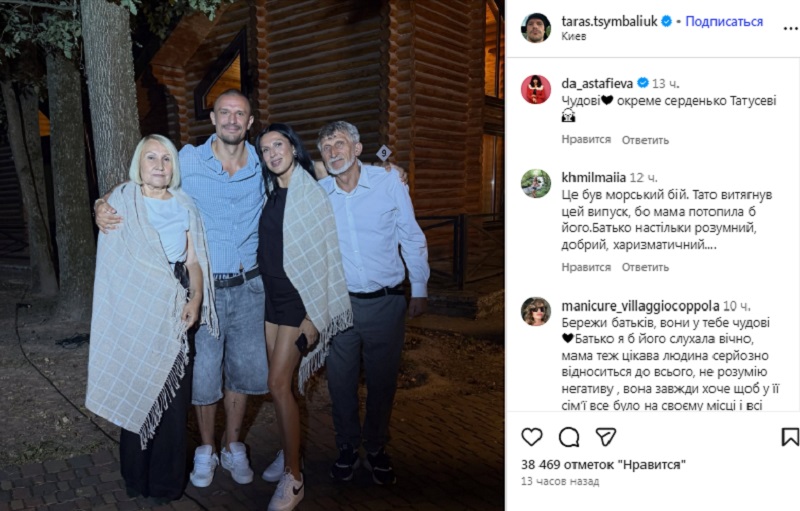This screenshot has width=800, height=511.
Task: Open khmilmaiia profile picture
Action: [x=536, y=183]
